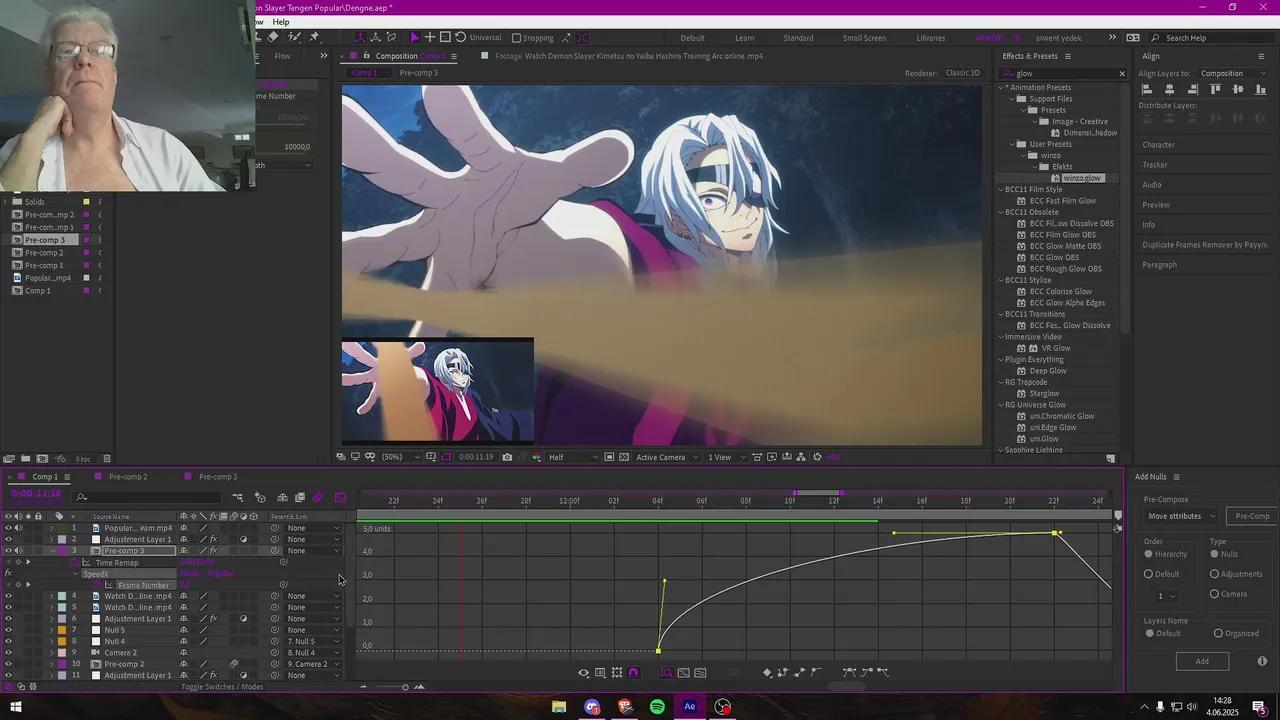
Task: Select the Adjustments type radio button
Action: tap(1214, 574)
